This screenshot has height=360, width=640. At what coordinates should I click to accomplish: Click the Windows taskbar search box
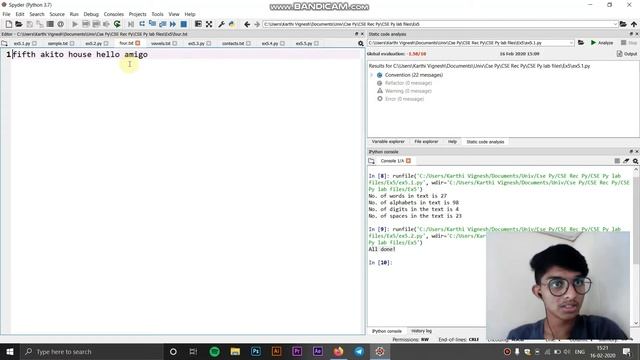pos(92,351)
